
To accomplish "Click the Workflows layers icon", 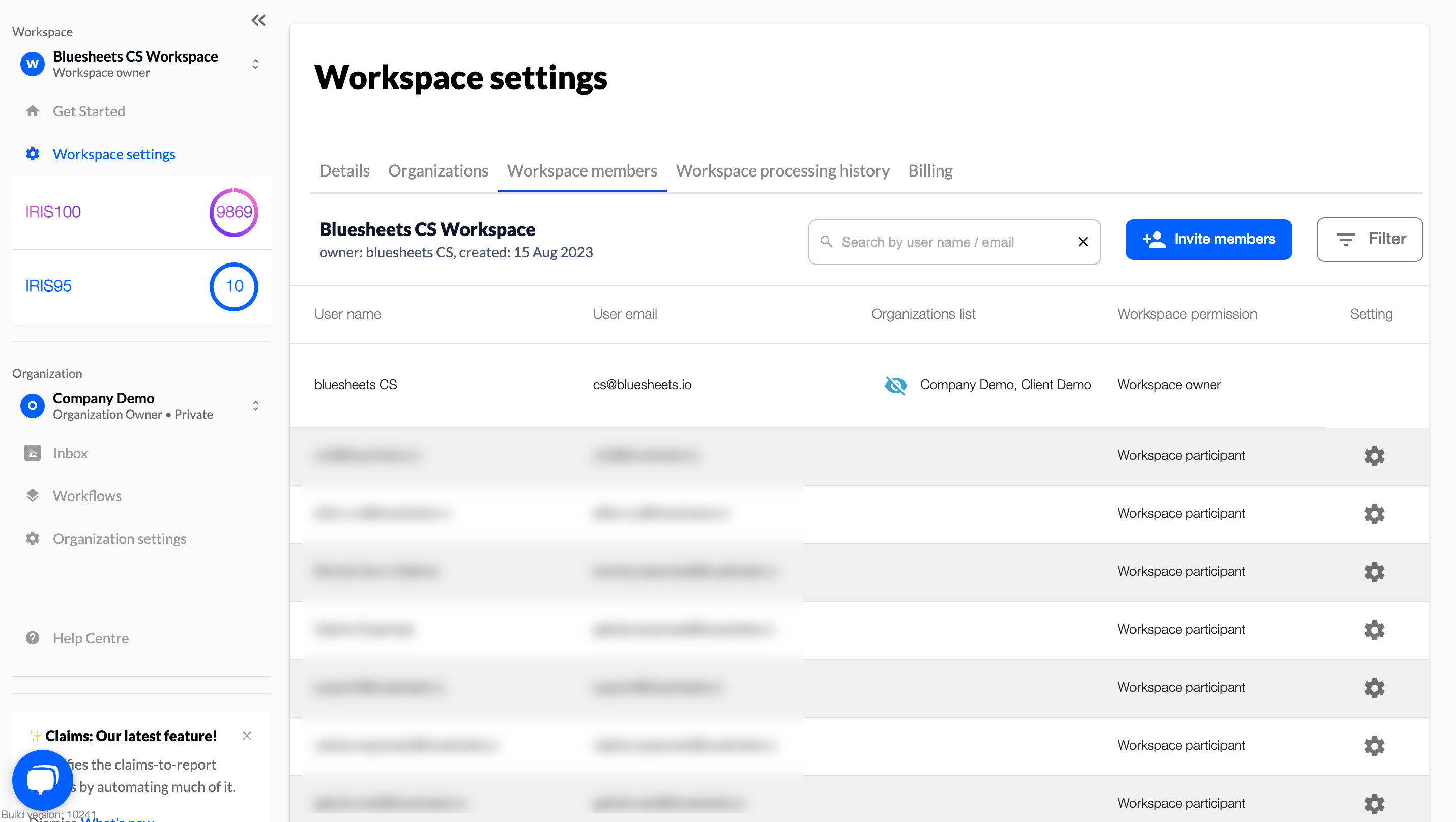I will [32, 495].
